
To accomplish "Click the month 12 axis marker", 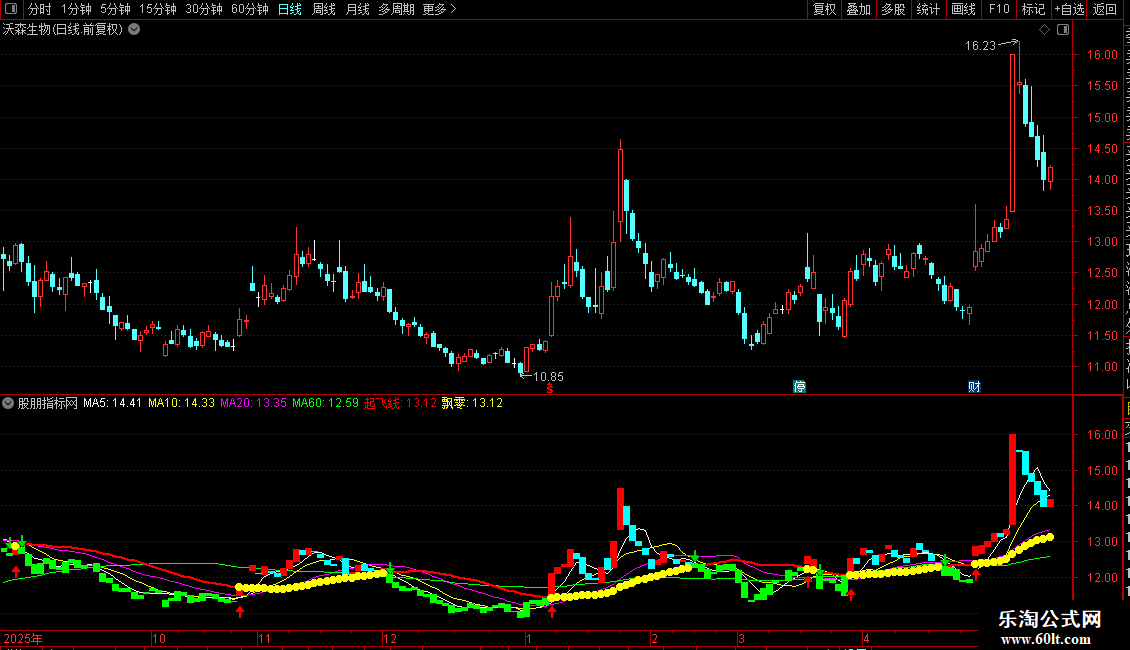I will (x=390, y=638).
